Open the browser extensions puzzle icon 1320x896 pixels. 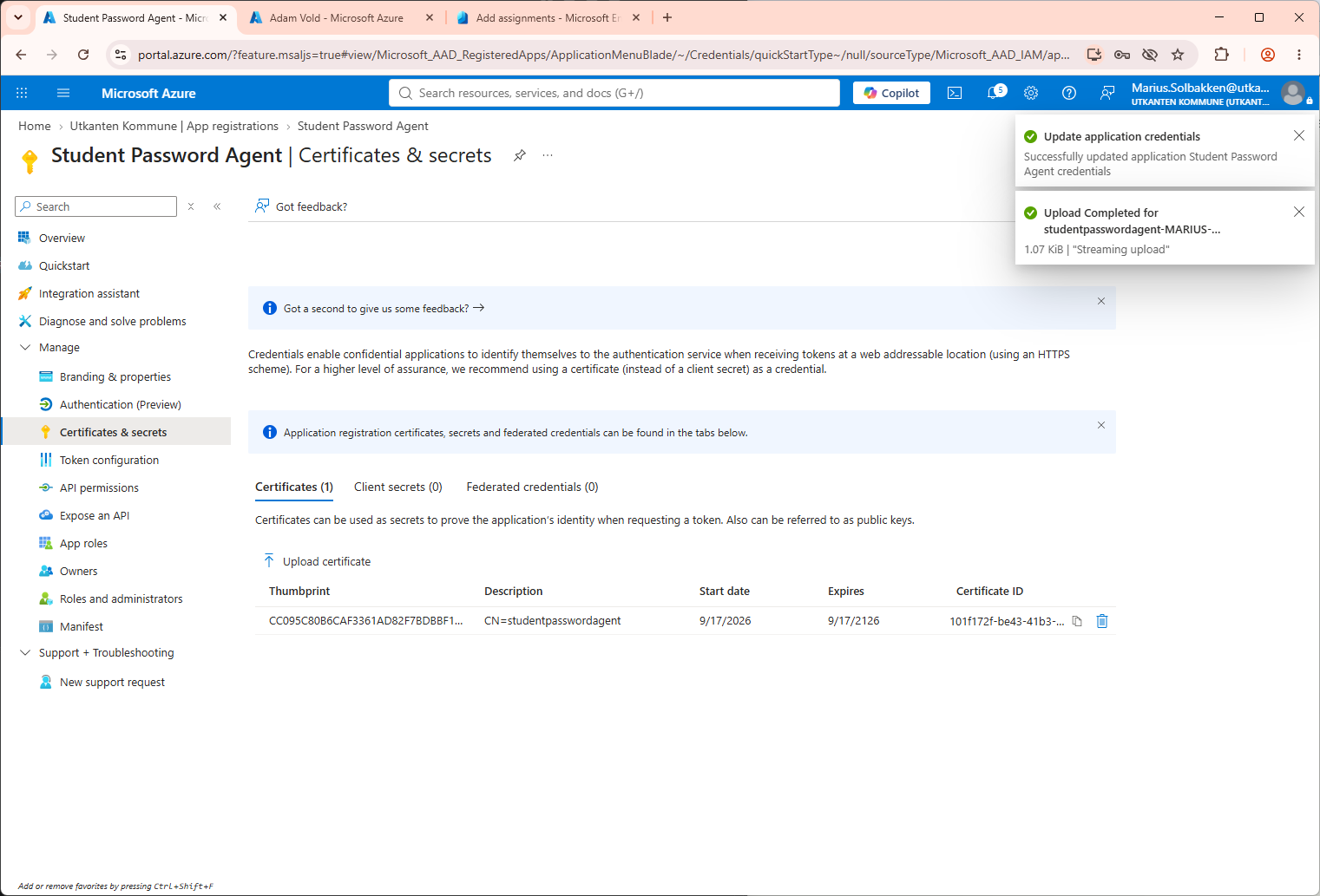click(1221, 55)
